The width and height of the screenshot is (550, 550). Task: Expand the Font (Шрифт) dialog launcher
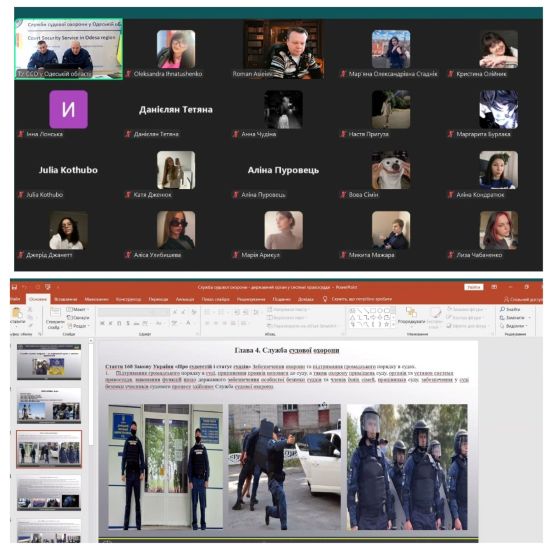(197, 334)
